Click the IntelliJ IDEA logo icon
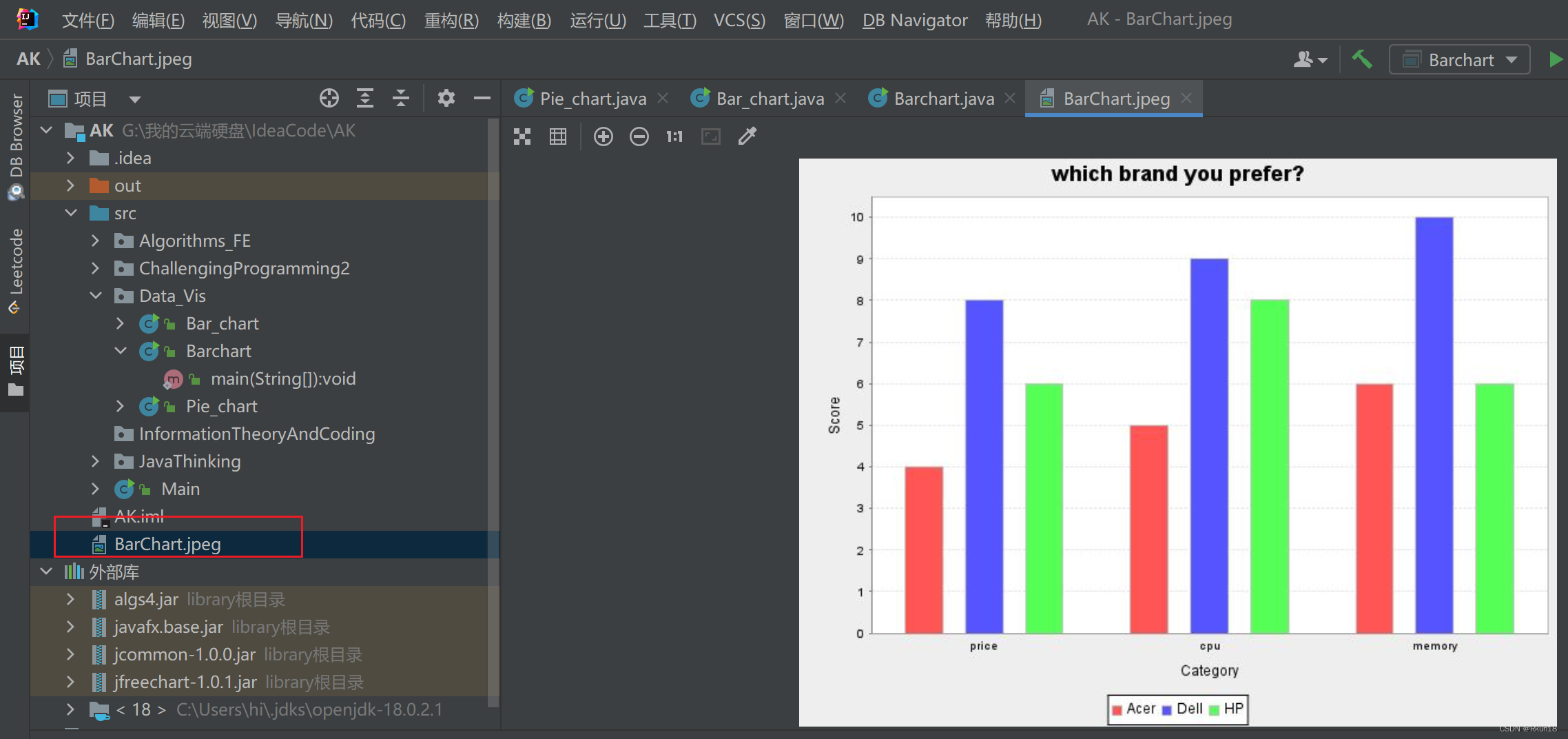1568x739 pixels. pos(27,19)
